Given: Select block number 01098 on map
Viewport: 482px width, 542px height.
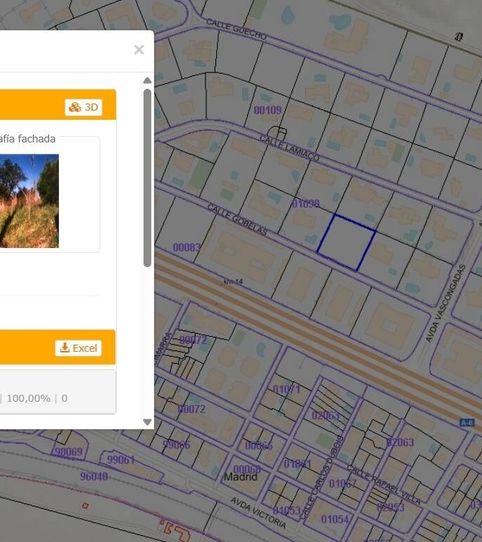Looking at the screenshot, I should coord(306,203).
